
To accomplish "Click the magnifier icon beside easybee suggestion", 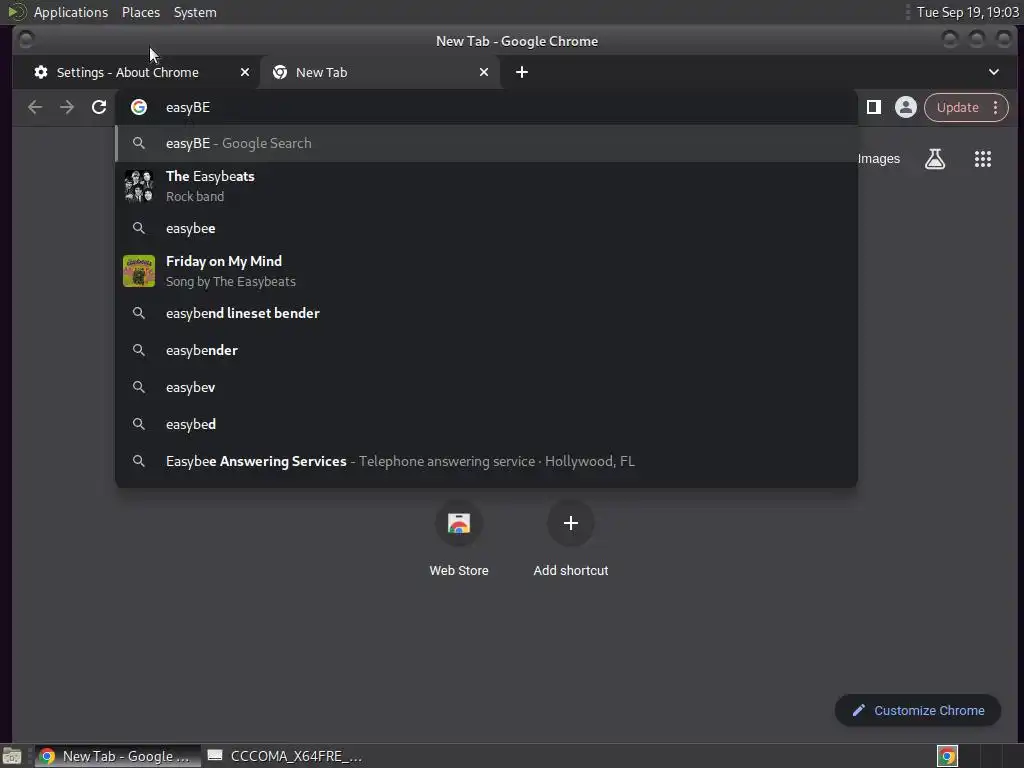I will [138, 228].
